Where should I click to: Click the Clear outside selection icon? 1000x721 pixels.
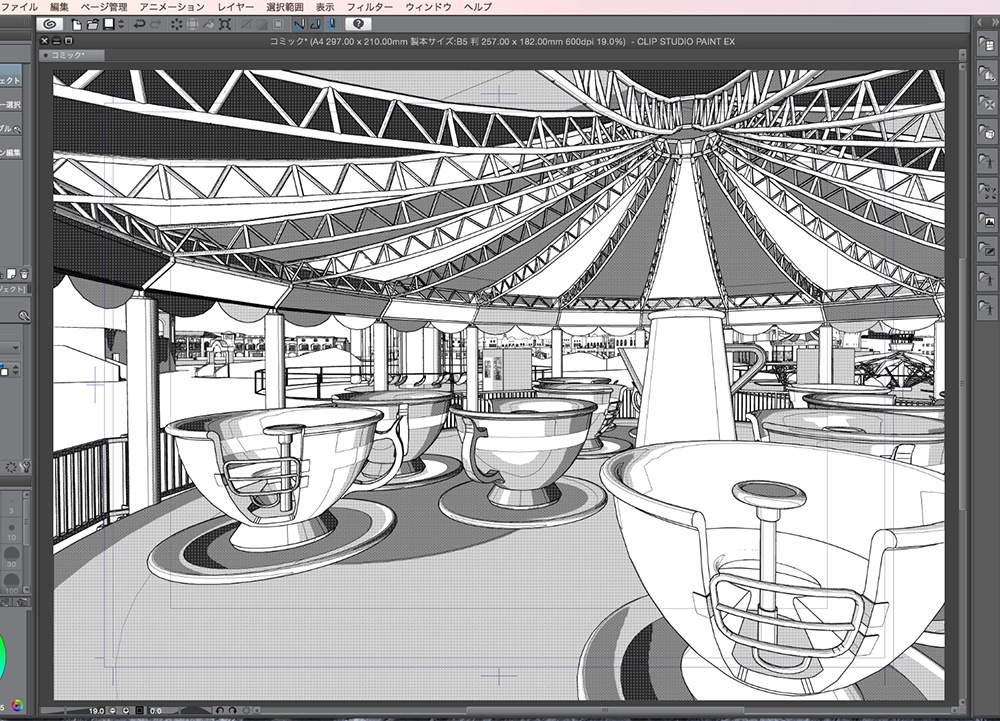click(x=192, y=24)
